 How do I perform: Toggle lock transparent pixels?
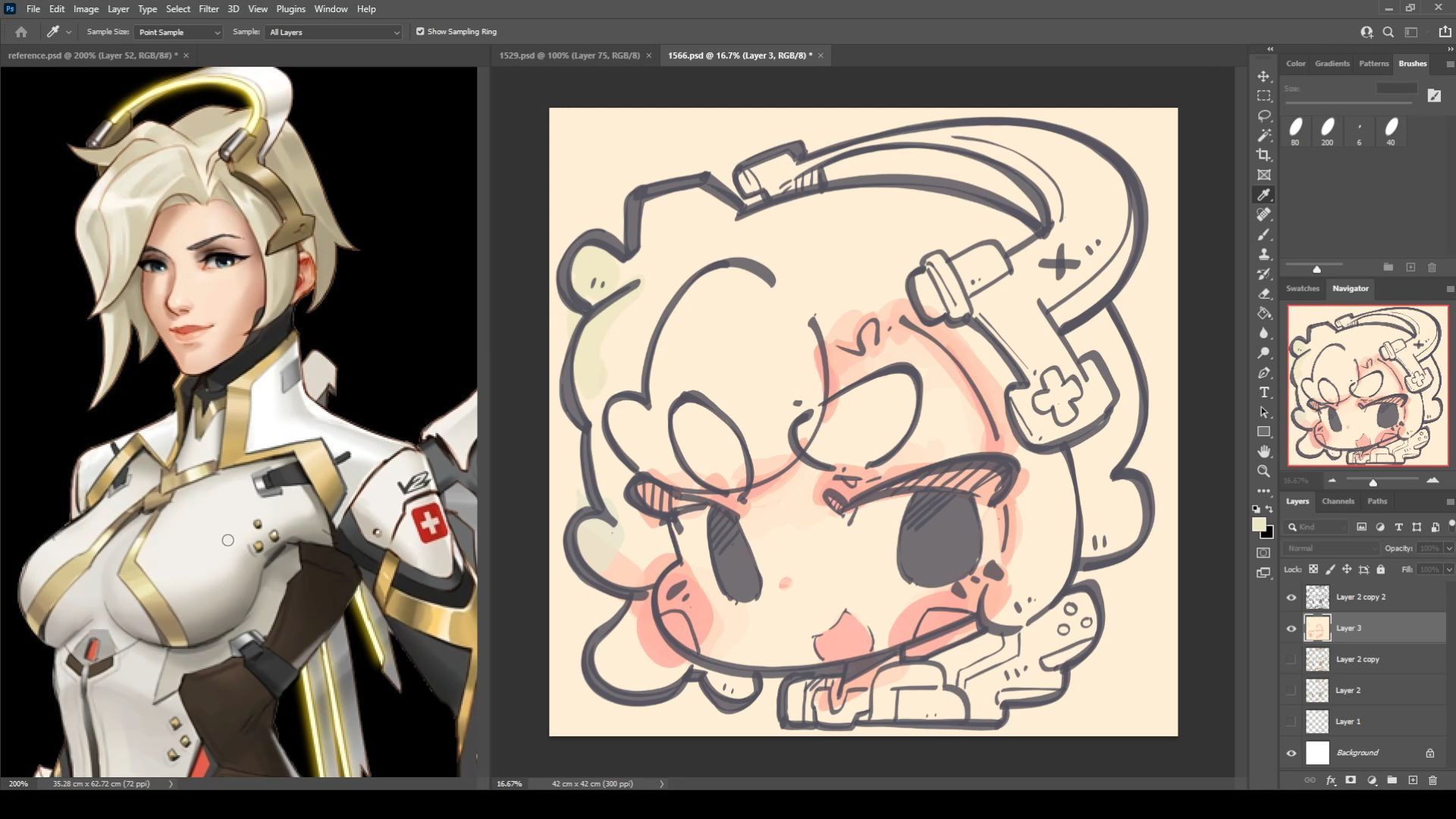point(1313,570)
